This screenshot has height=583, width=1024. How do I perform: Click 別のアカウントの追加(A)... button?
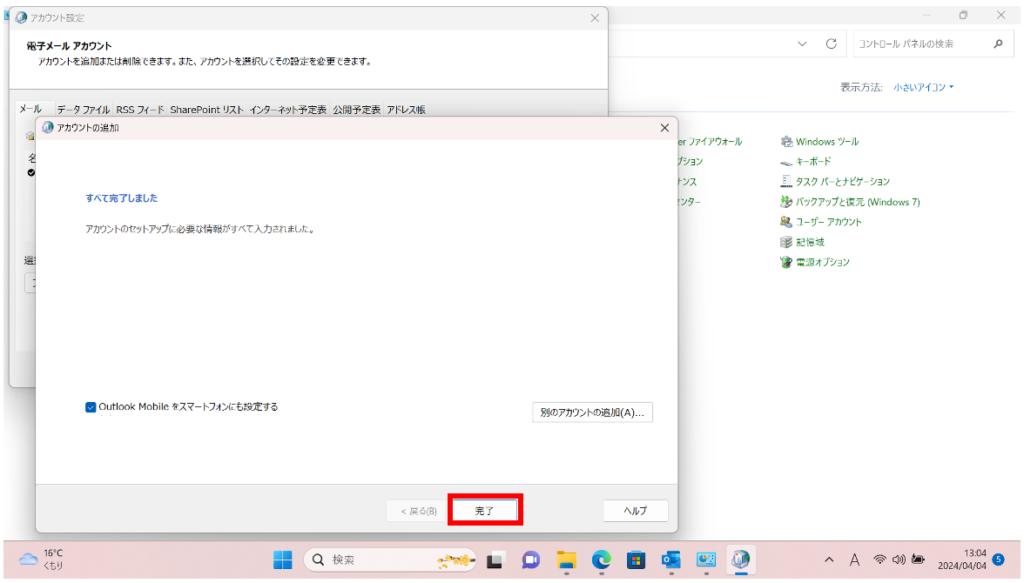[592, 412]
